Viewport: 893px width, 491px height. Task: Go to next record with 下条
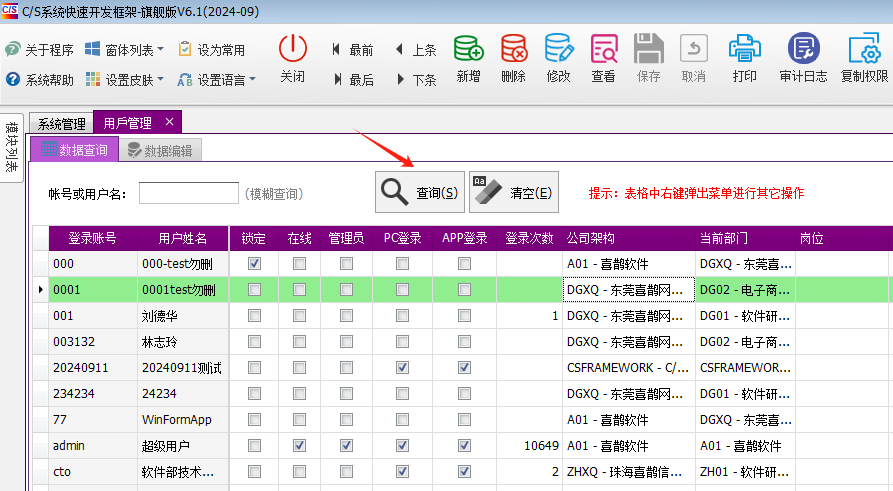416,80
